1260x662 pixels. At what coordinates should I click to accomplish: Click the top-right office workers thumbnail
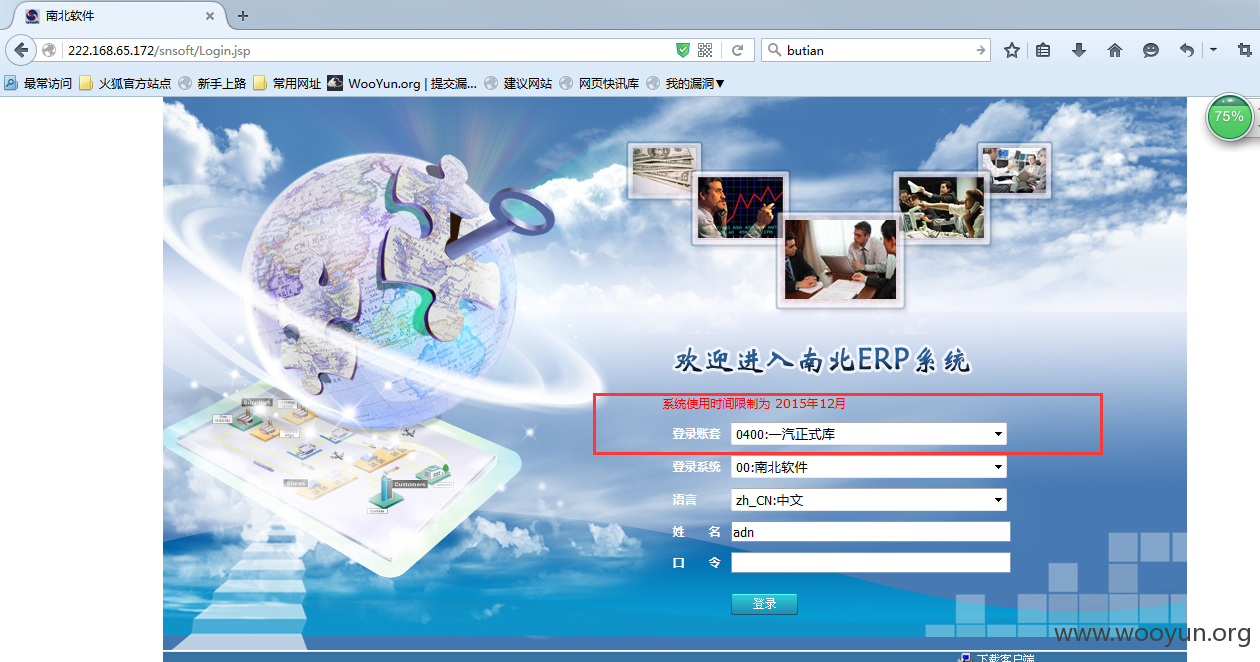coord(1014,169)
